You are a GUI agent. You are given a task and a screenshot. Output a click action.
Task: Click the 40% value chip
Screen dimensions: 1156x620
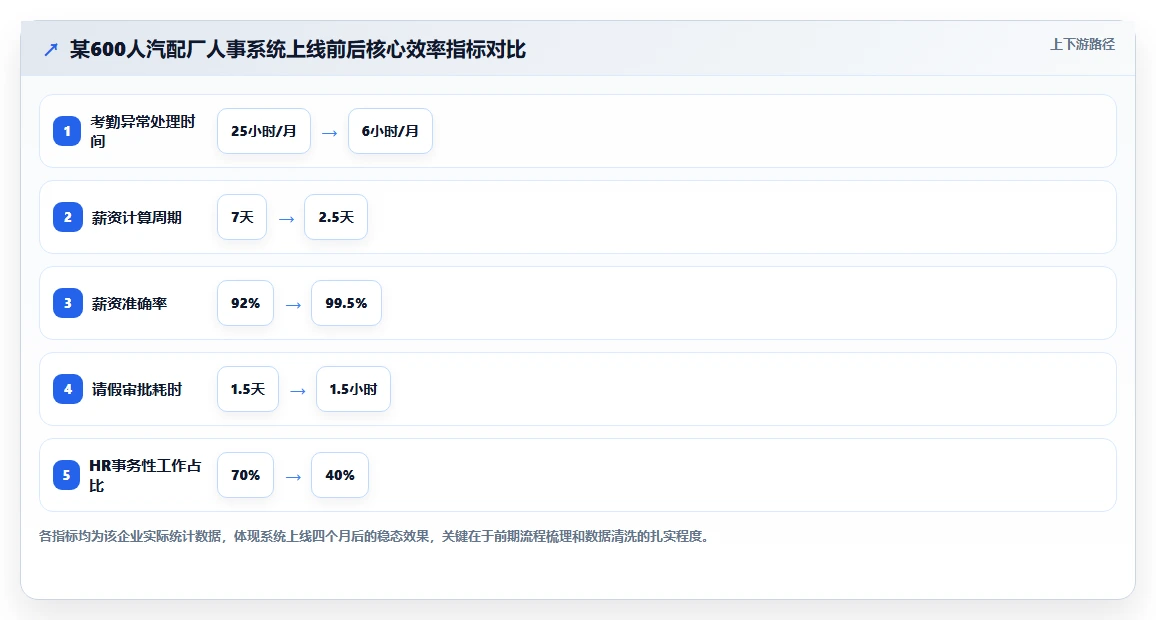coord(340,476)
